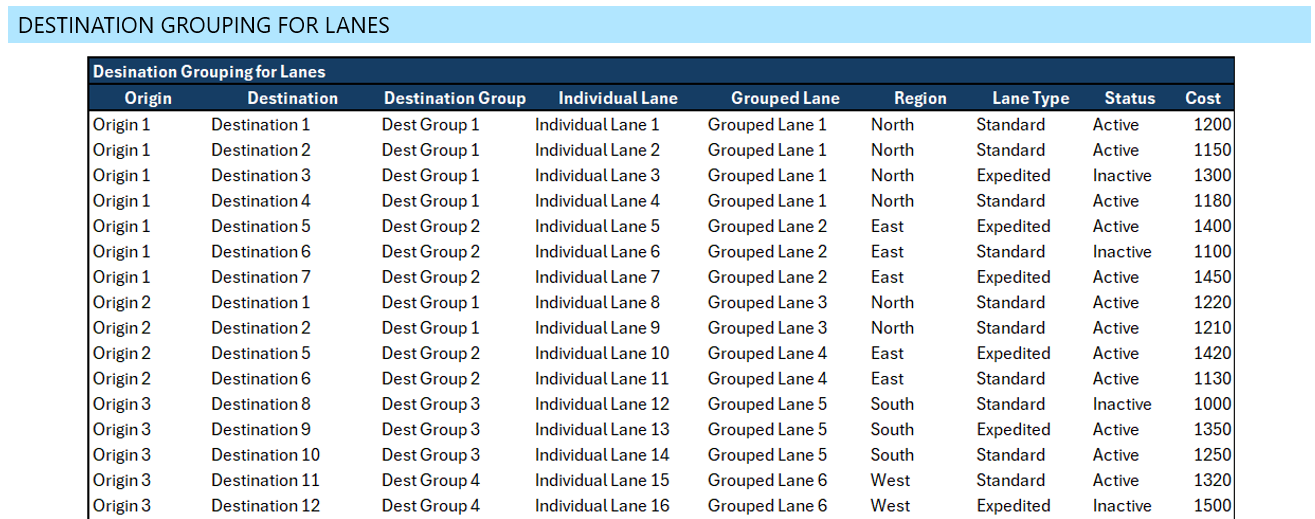Select Destination 12 cell
The width and height of the screenshot is (1315, 519).
point(265,506)
